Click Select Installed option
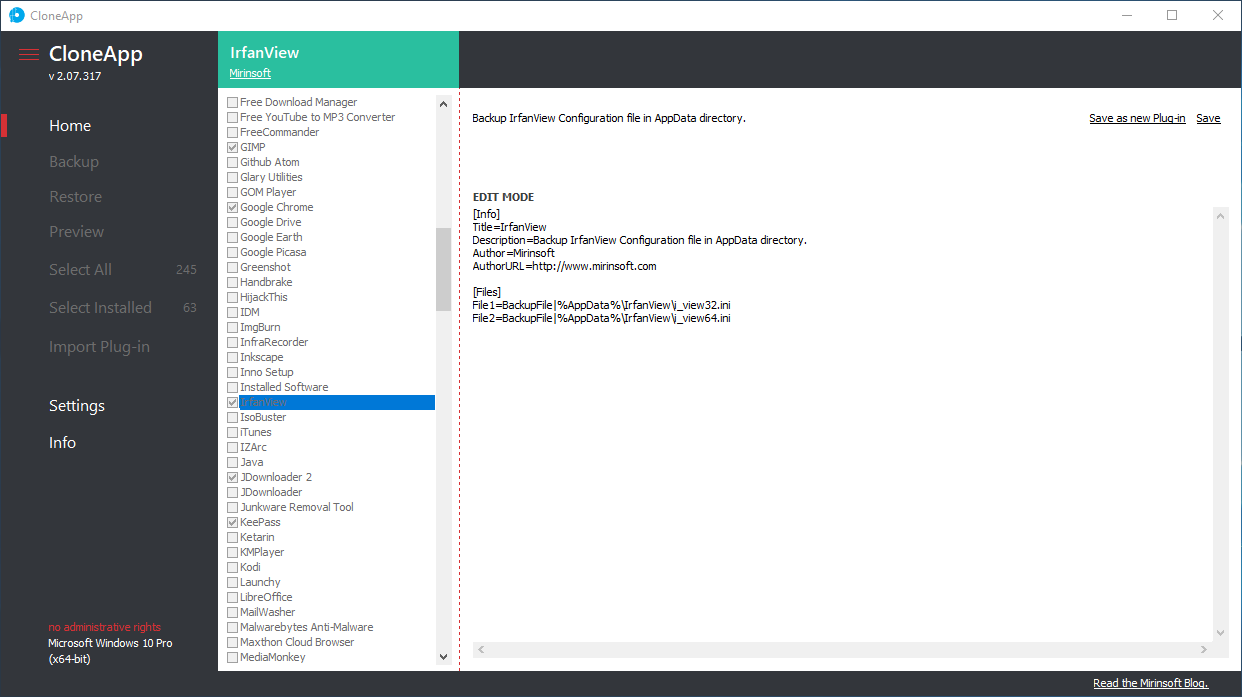The height and width of the screenshot is (697, 1242). click(100, 308)
